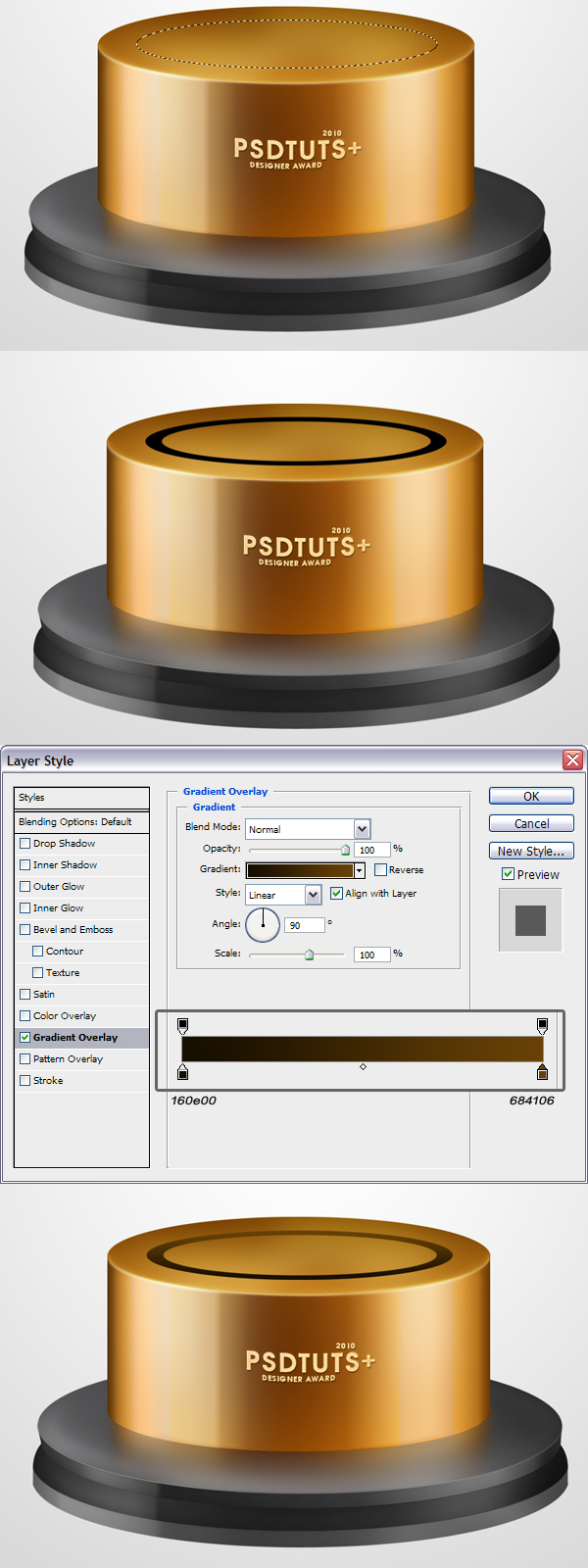Select the left color stop 160e00
The image size is (588, 1568).
183,1071
